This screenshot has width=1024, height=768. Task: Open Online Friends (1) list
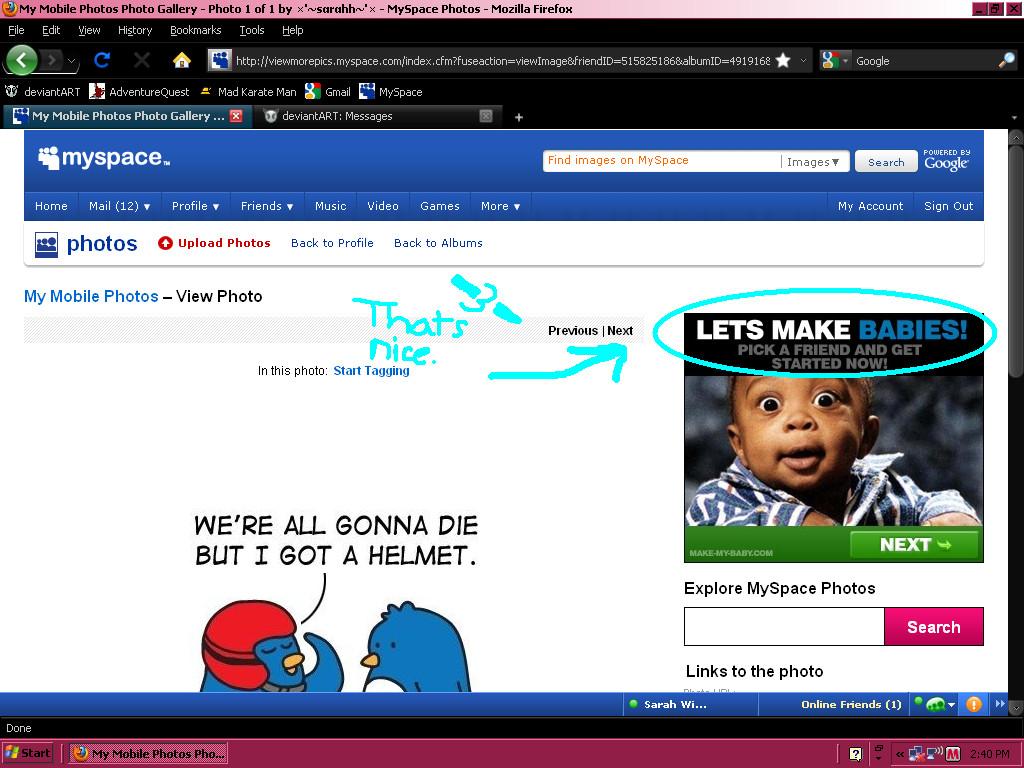[851, 705]
